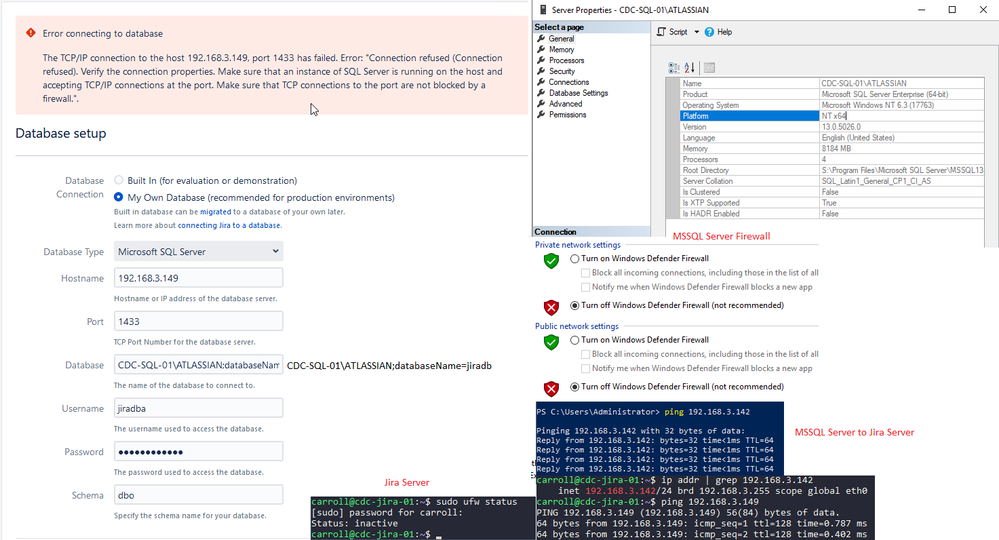The width and height of the screenshot is (999, 540).
Task: Check Block all incoming connections under Public settings
Action: [x=585, y=354]
